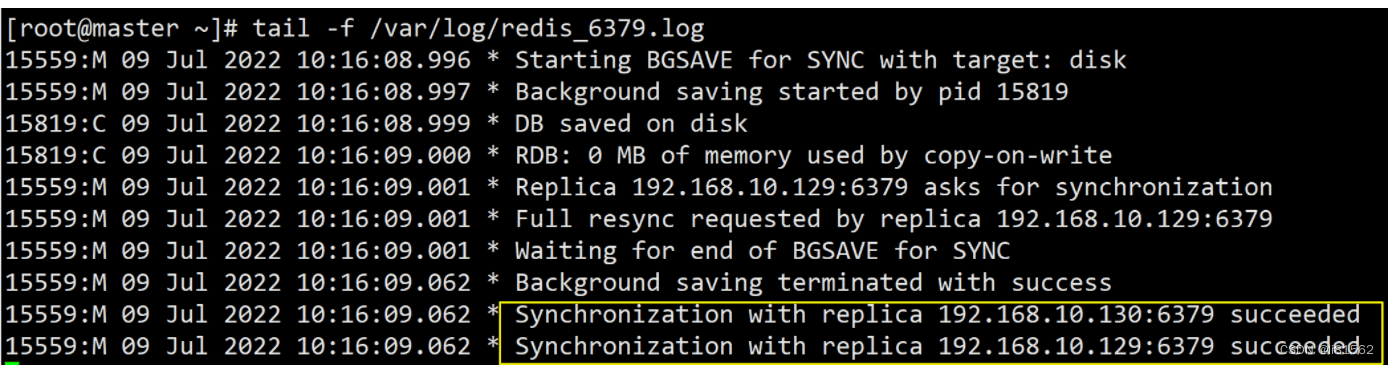Image resolution: width=1390 pixels, height=365 pixels.
Task: Click the Waiting for end of BGSAVE line
Action: [x=508, y=251]
